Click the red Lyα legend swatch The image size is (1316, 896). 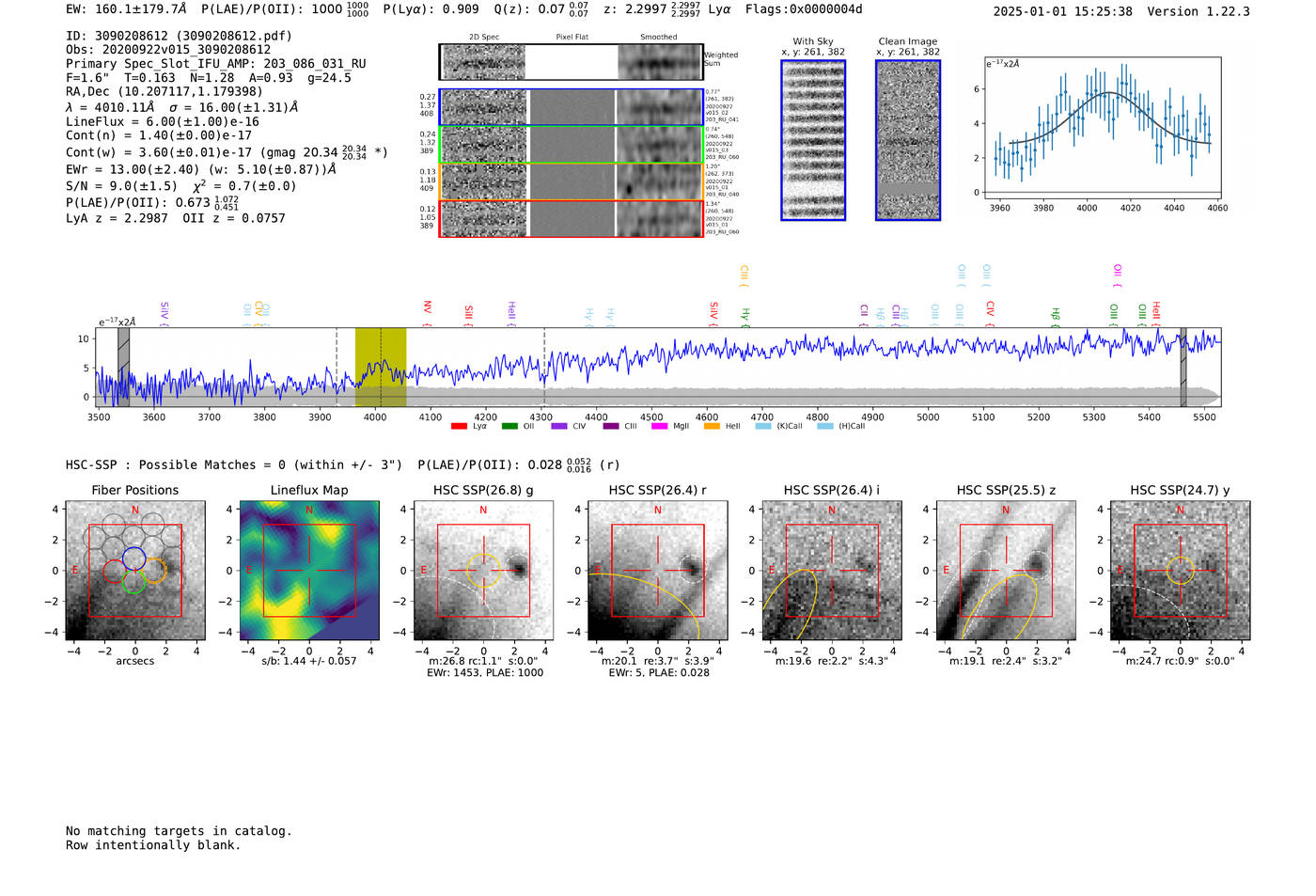(x=459, y=426)
